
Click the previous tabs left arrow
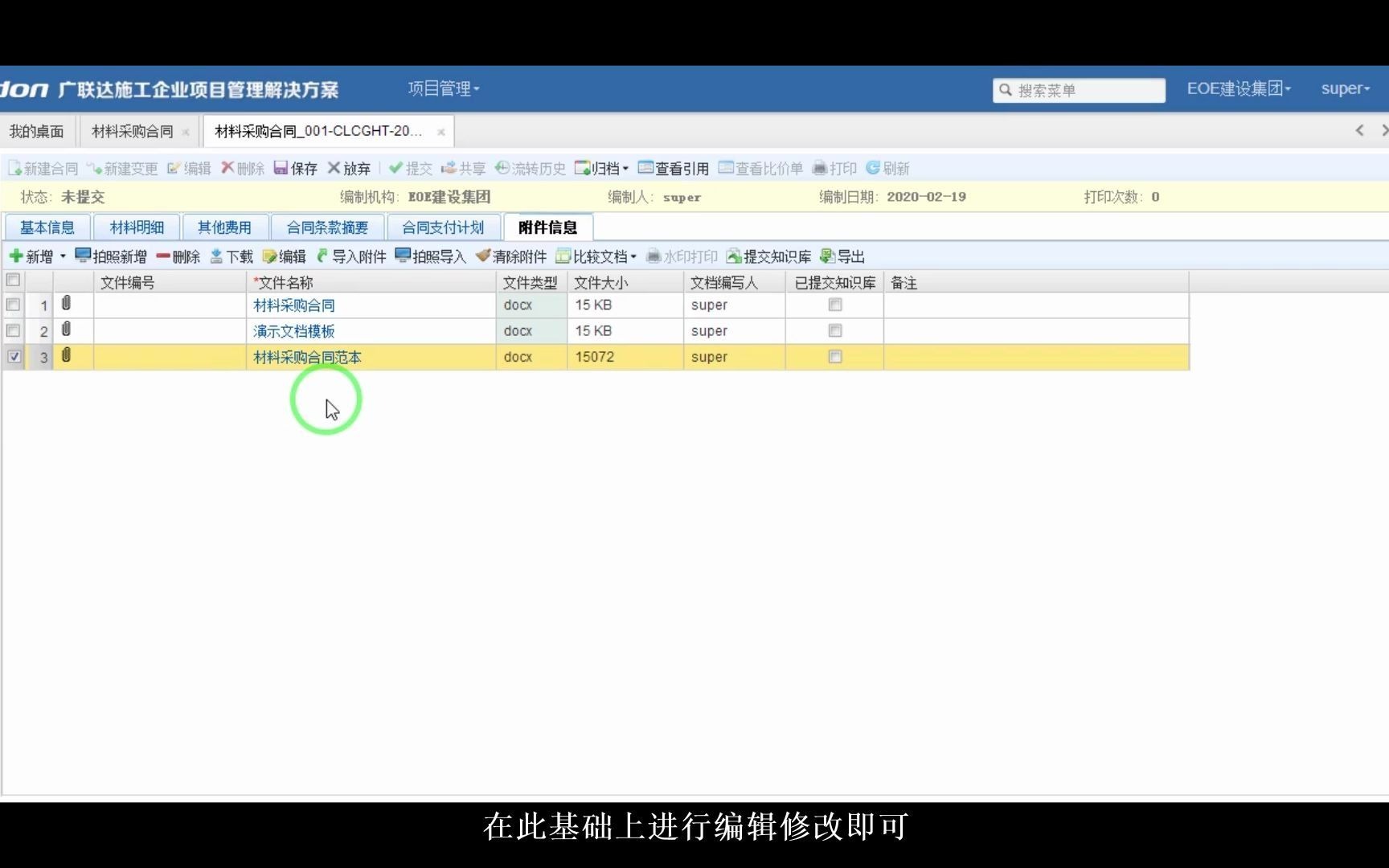1359,130
